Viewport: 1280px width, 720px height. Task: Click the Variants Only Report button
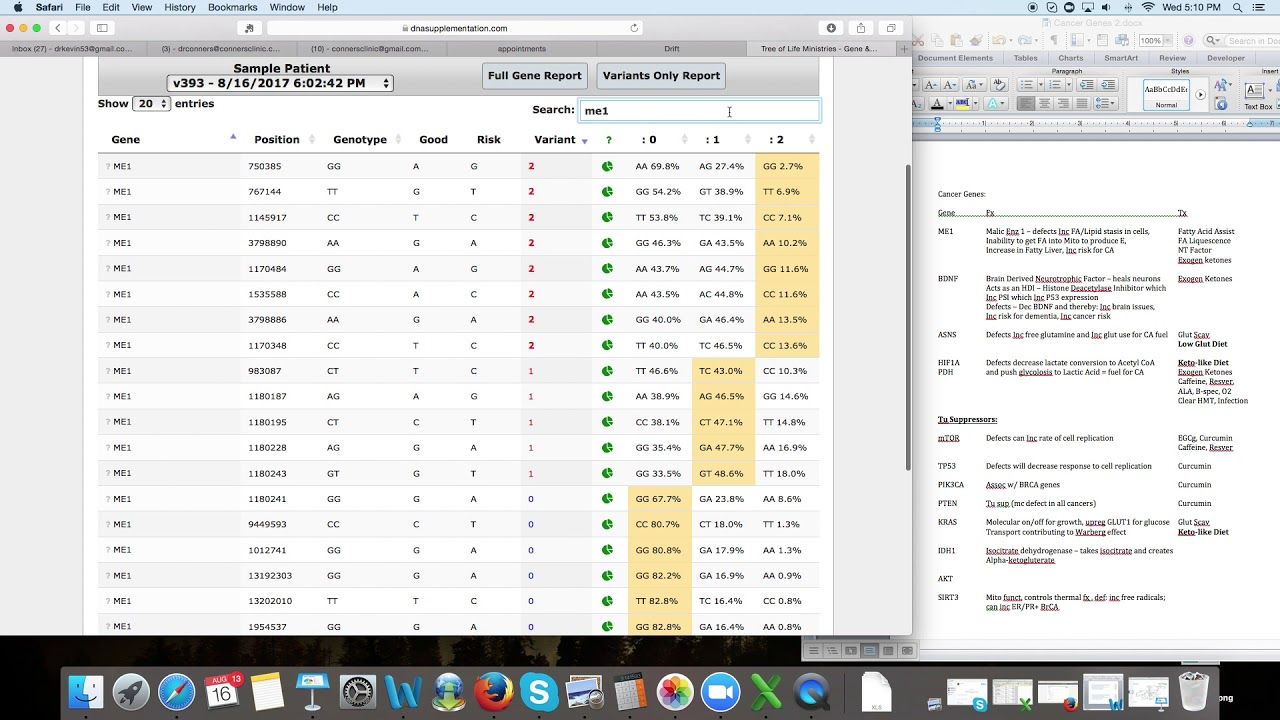click(661, 76)
